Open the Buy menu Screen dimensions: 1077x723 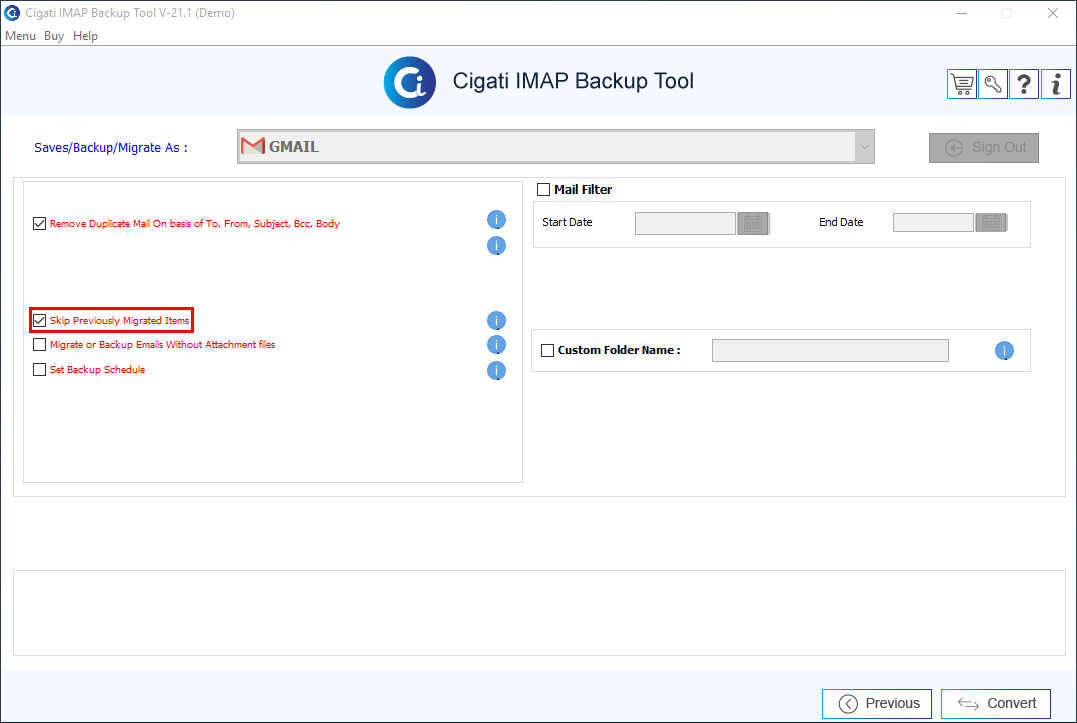click(54, 36)
